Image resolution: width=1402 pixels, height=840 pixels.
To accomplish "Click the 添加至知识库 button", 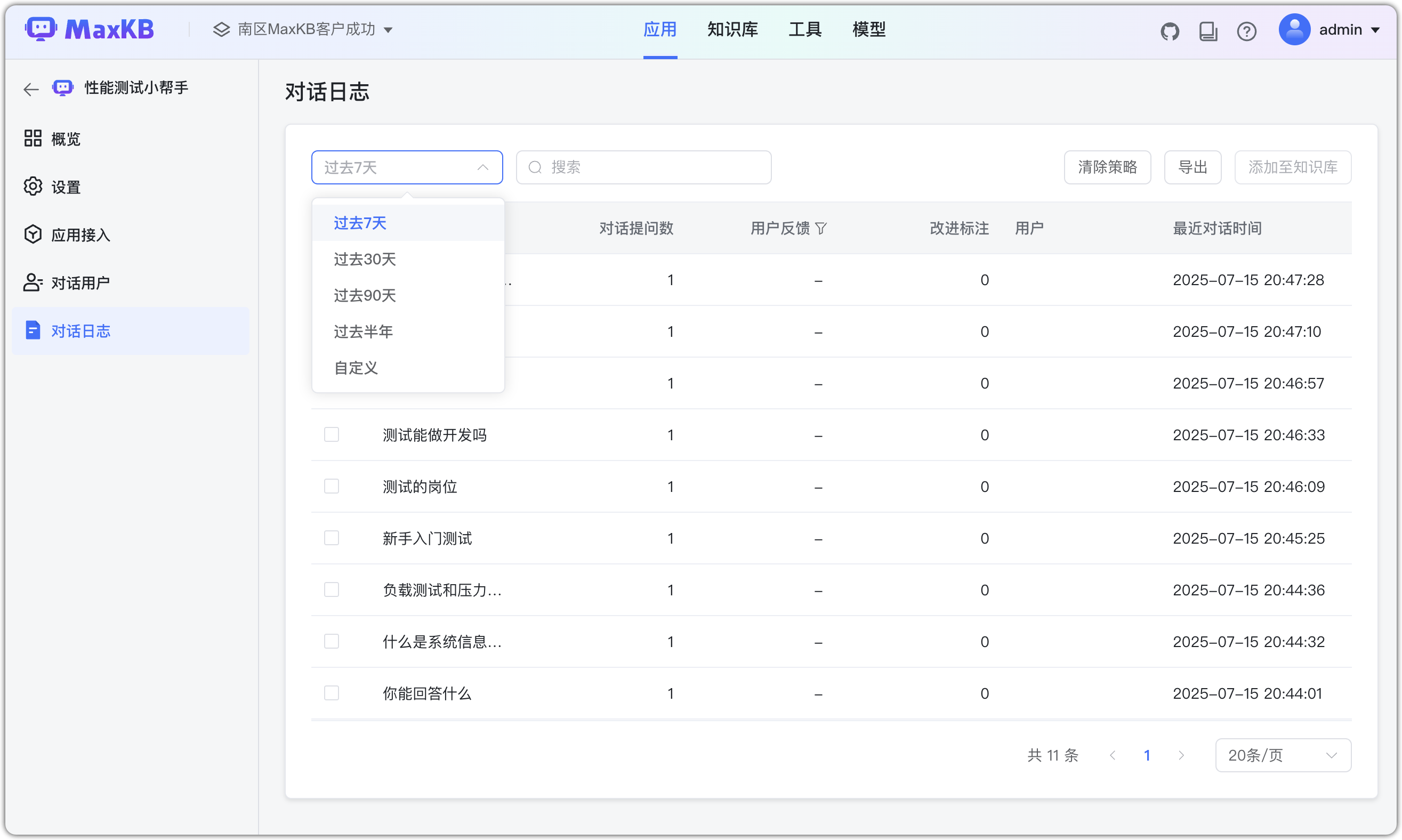I will click(1293, 167).
